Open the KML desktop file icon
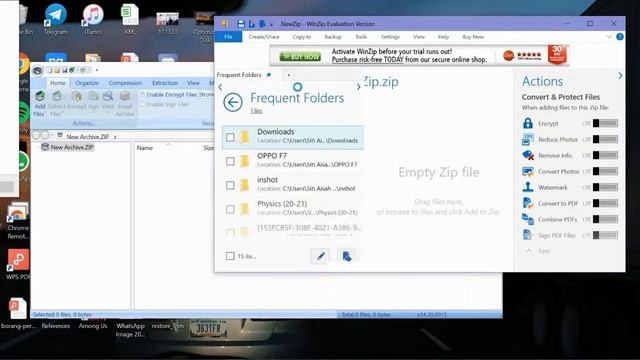This screenshot has height=360, width=640. [x=130, y=19]
